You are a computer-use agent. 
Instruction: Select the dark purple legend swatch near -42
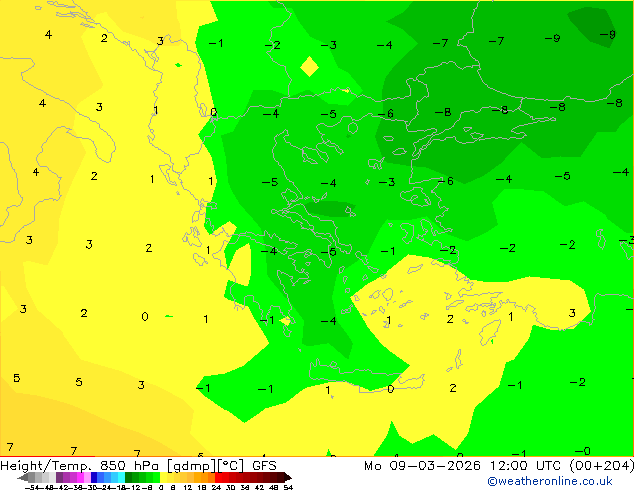(59, 477)
